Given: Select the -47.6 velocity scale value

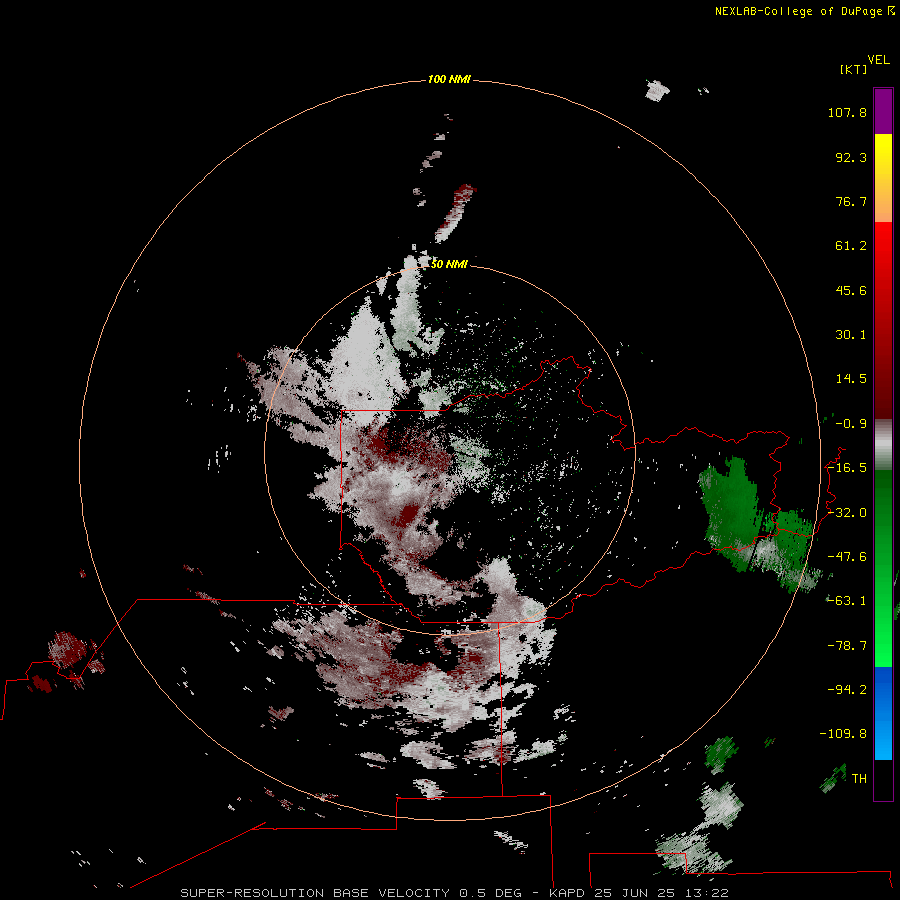Looking at the screenshot, I should [x=847, y=557].
